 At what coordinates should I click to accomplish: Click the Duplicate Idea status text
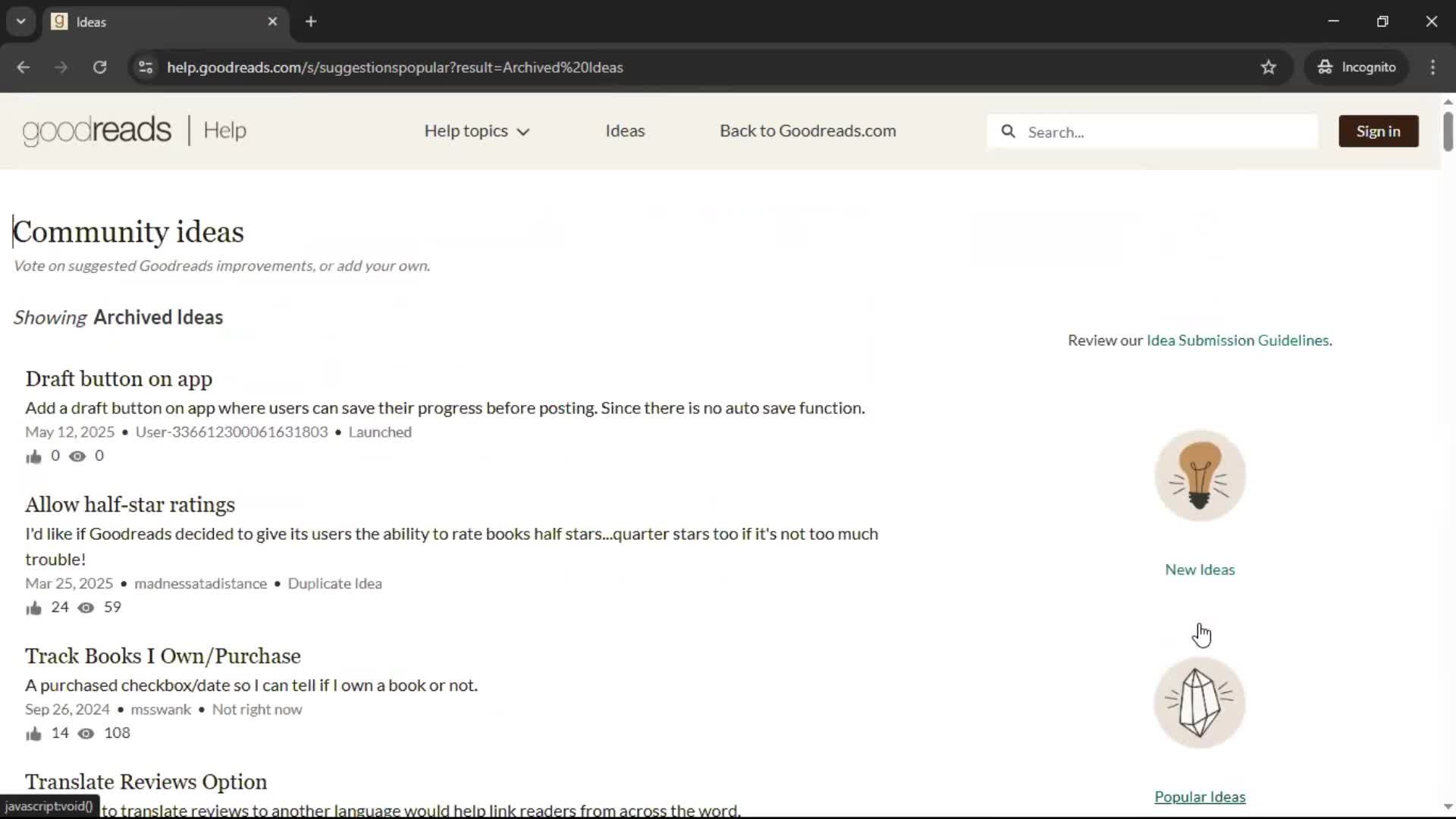point(334,584)
